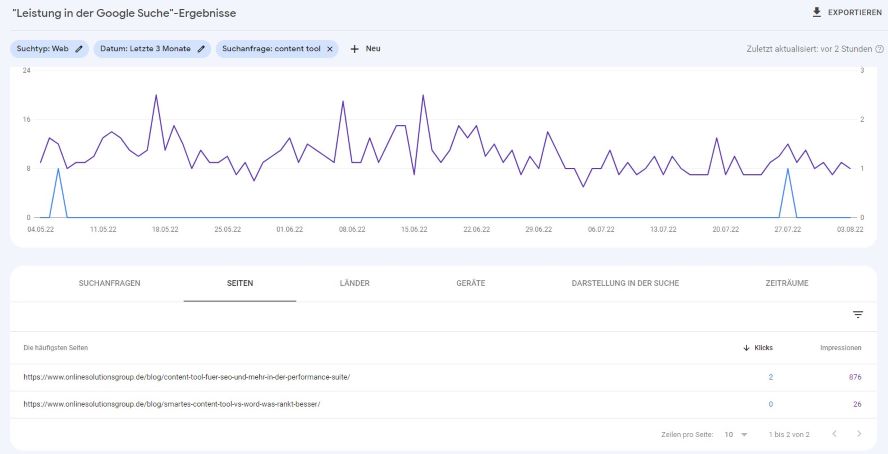Image resolution: width=888 pixels, height=454 pixels.
Task: Switch to the Suchanfragen tab
Action: pyautogui.click(x=109, y=283)
